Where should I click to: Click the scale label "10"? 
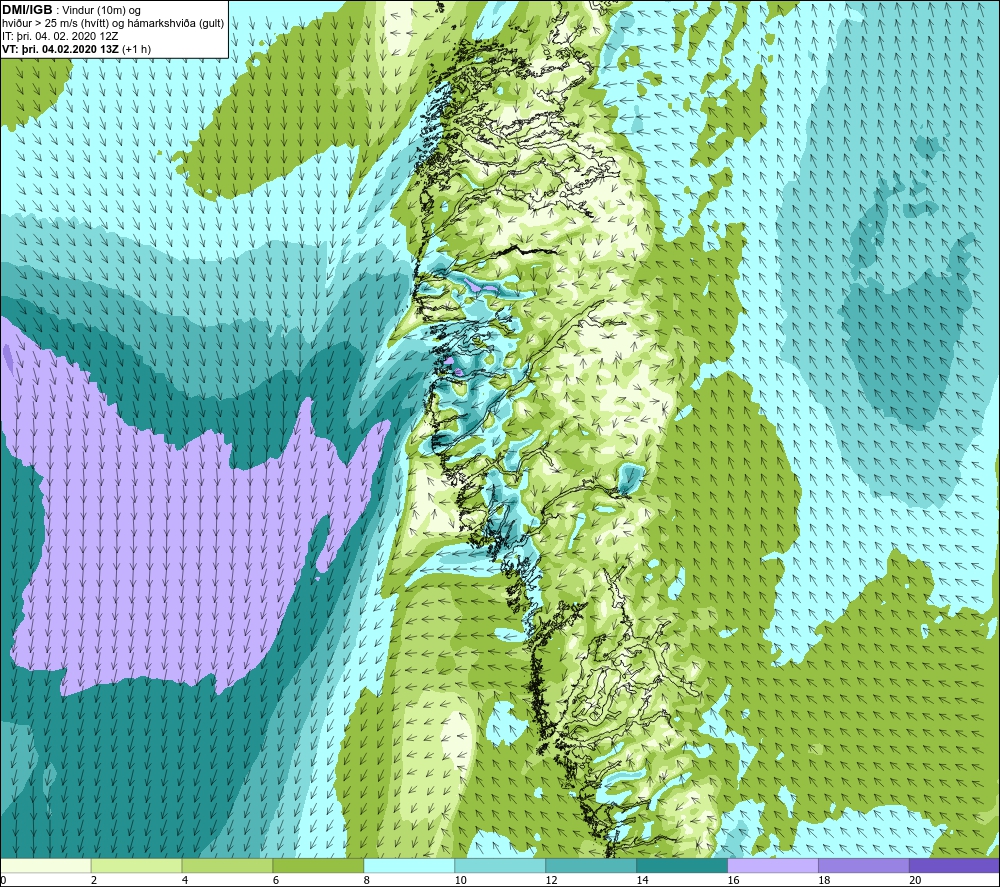pyautogui.click(x=460, y=880)
